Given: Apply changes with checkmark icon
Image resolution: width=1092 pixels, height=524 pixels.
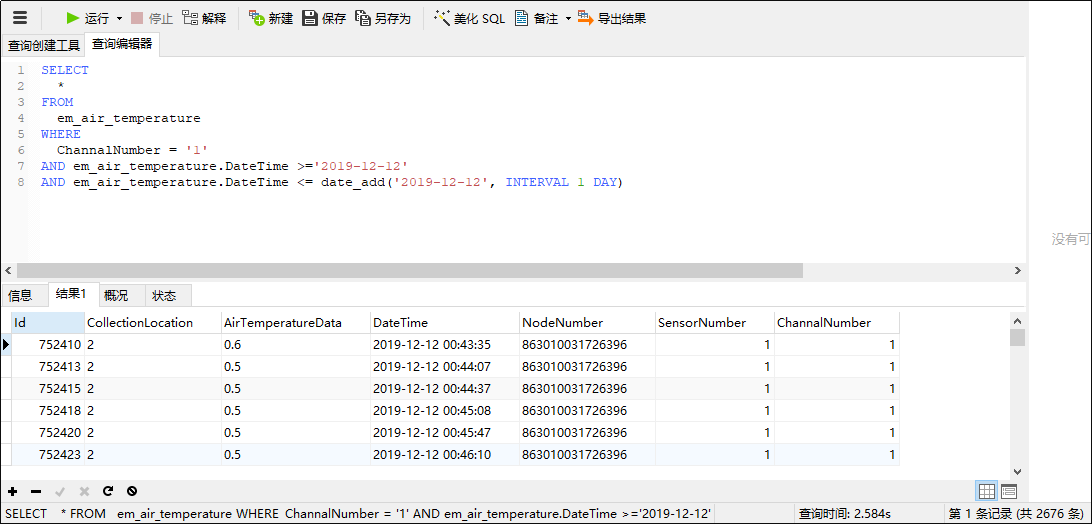Looking at the screenshot, I should (61, 491).
